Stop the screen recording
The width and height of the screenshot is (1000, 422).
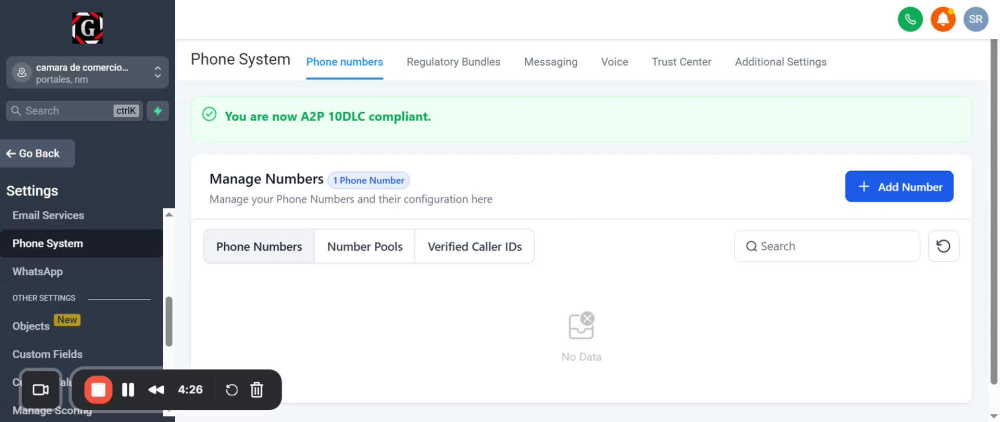(98, 389)
